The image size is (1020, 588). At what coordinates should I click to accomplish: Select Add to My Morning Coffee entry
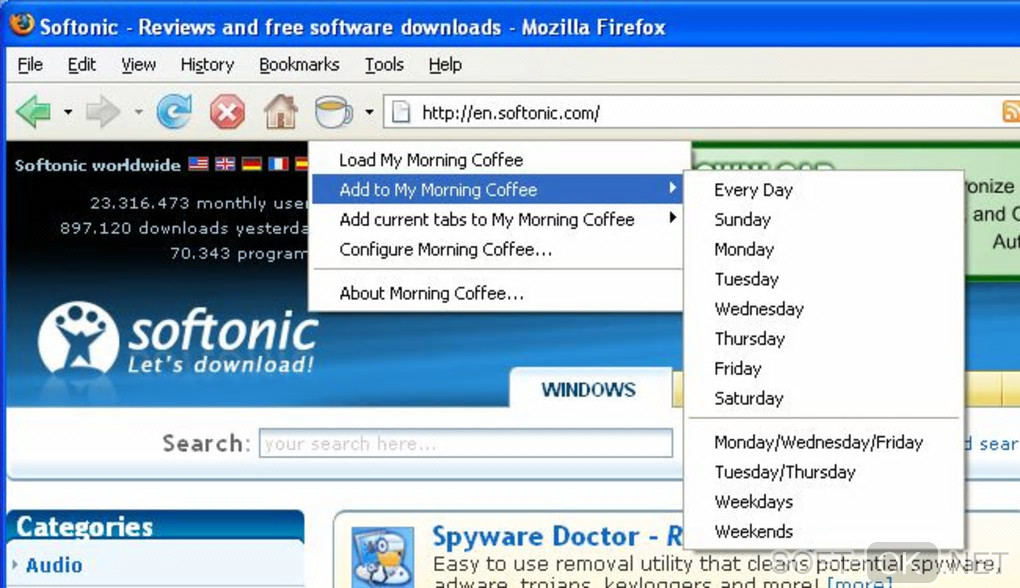point(498,189)
